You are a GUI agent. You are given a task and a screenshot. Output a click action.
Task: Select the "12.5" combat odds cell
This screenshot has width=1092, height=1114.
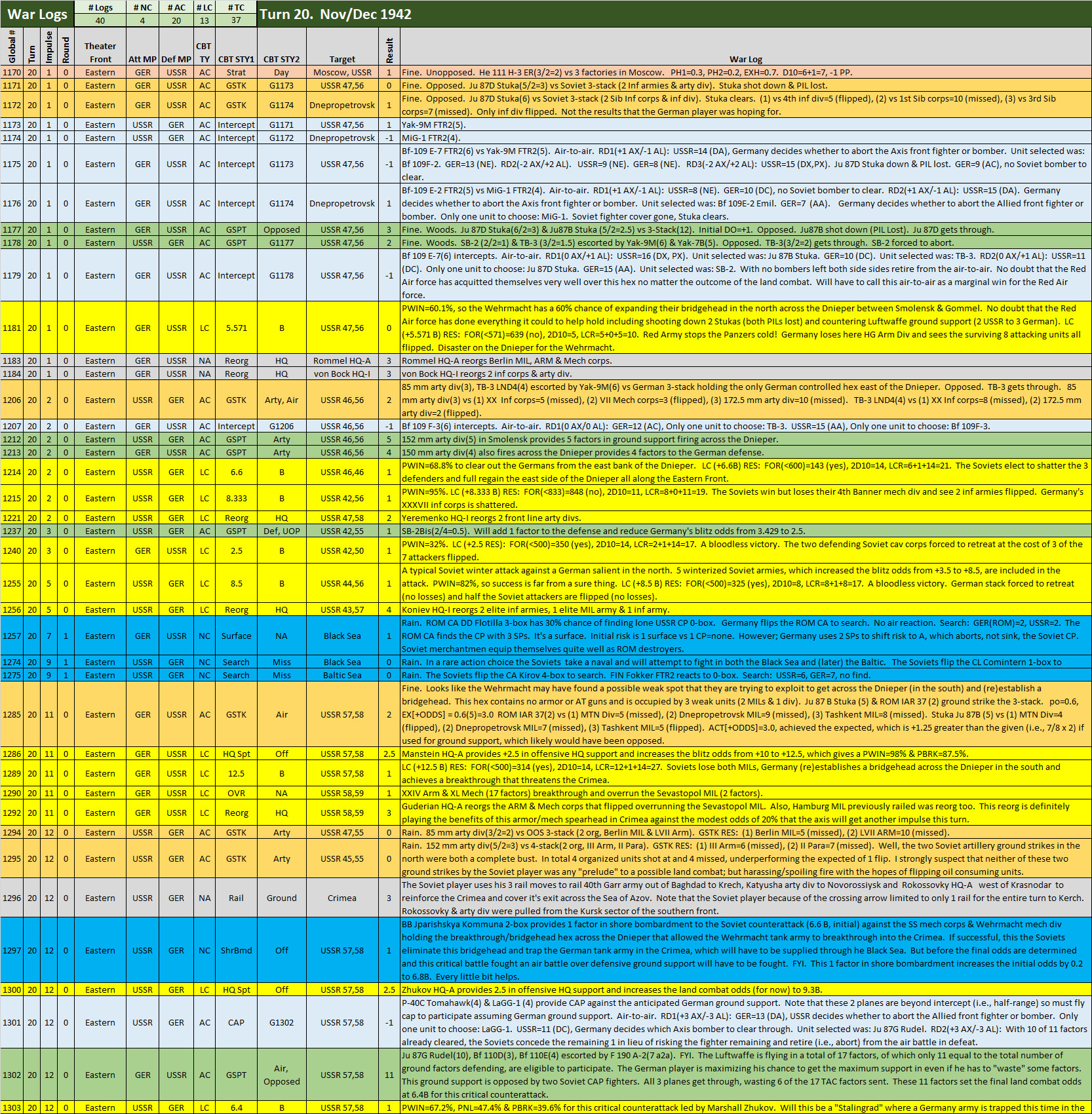pos(236,773)
